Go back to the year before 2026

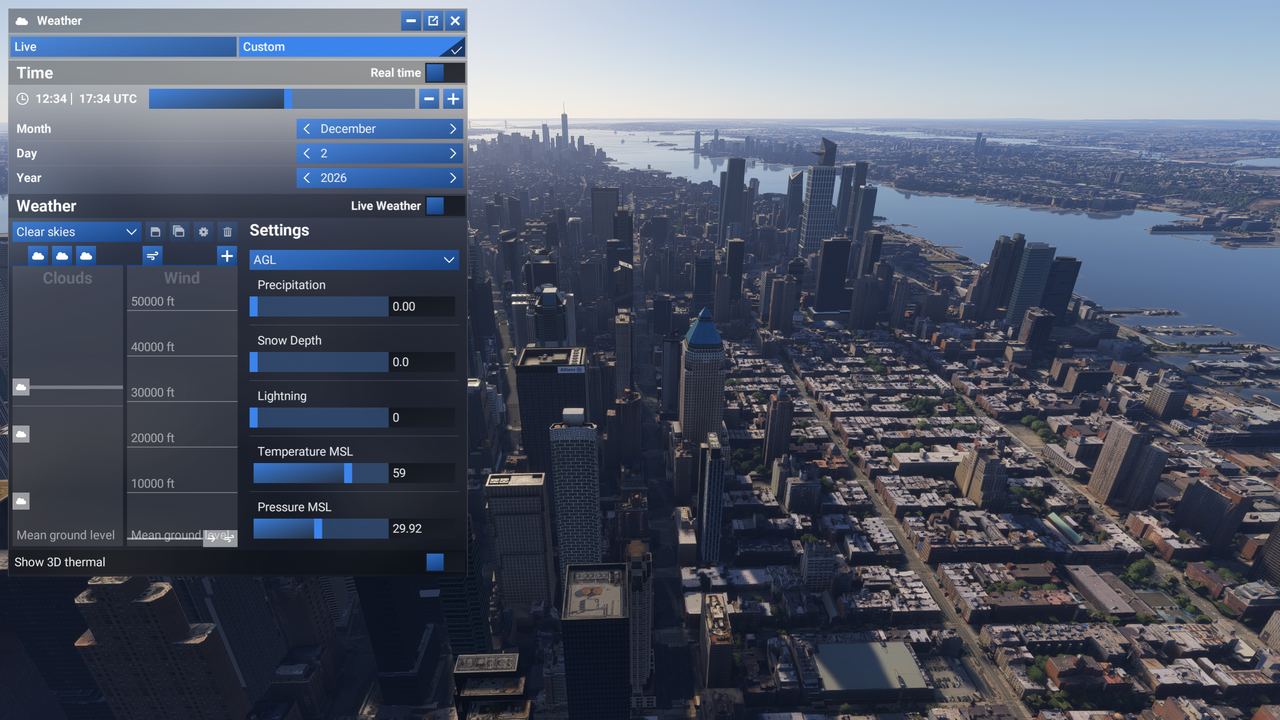pyautogui.click(x=307, y=178)
